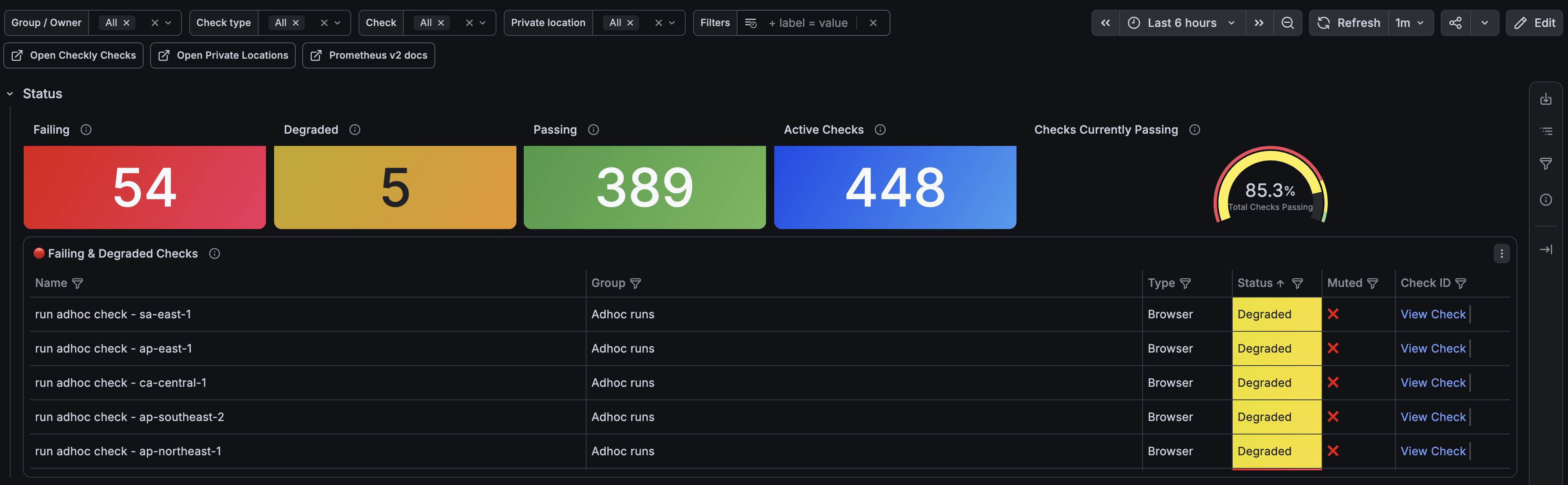Open the outline icon in right sidebar
The width and height of the screenshot is (1568, 485).
pos(1546,131)
